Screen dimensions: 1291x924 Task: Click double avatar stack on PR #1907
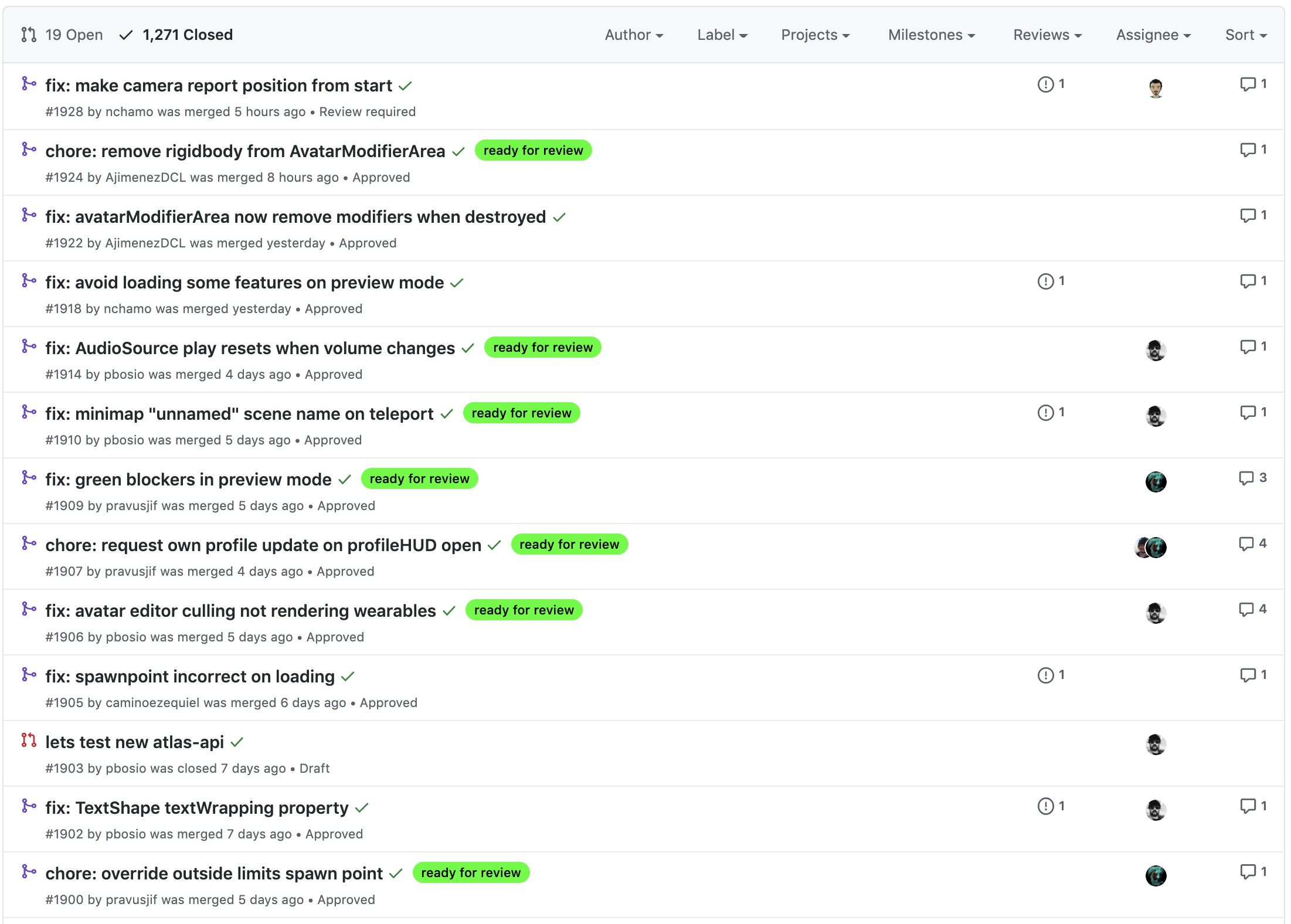pos(1150,548)
